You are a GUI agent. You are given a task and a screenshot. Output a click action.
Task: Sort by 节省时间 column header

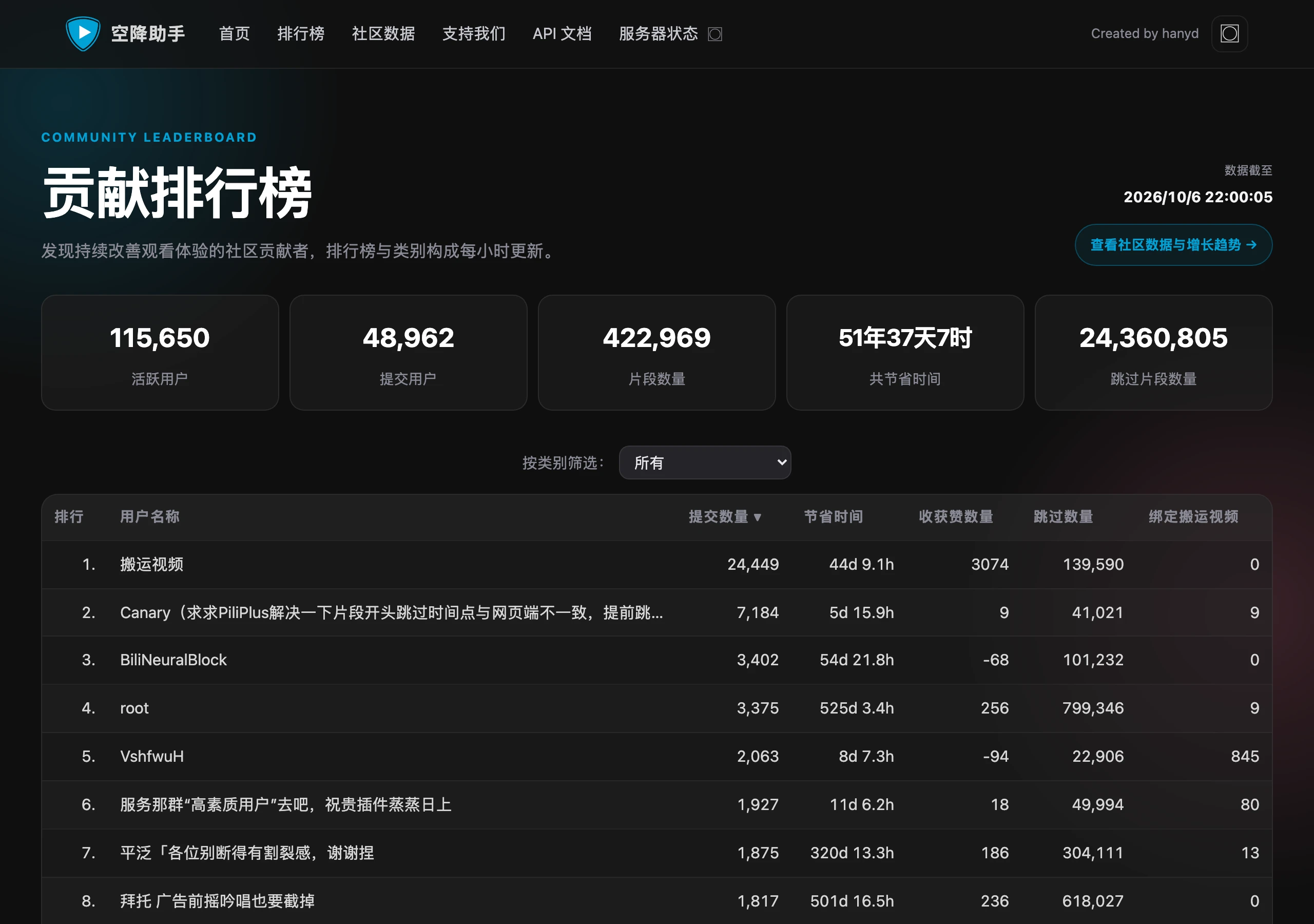(x=833, y=517)
